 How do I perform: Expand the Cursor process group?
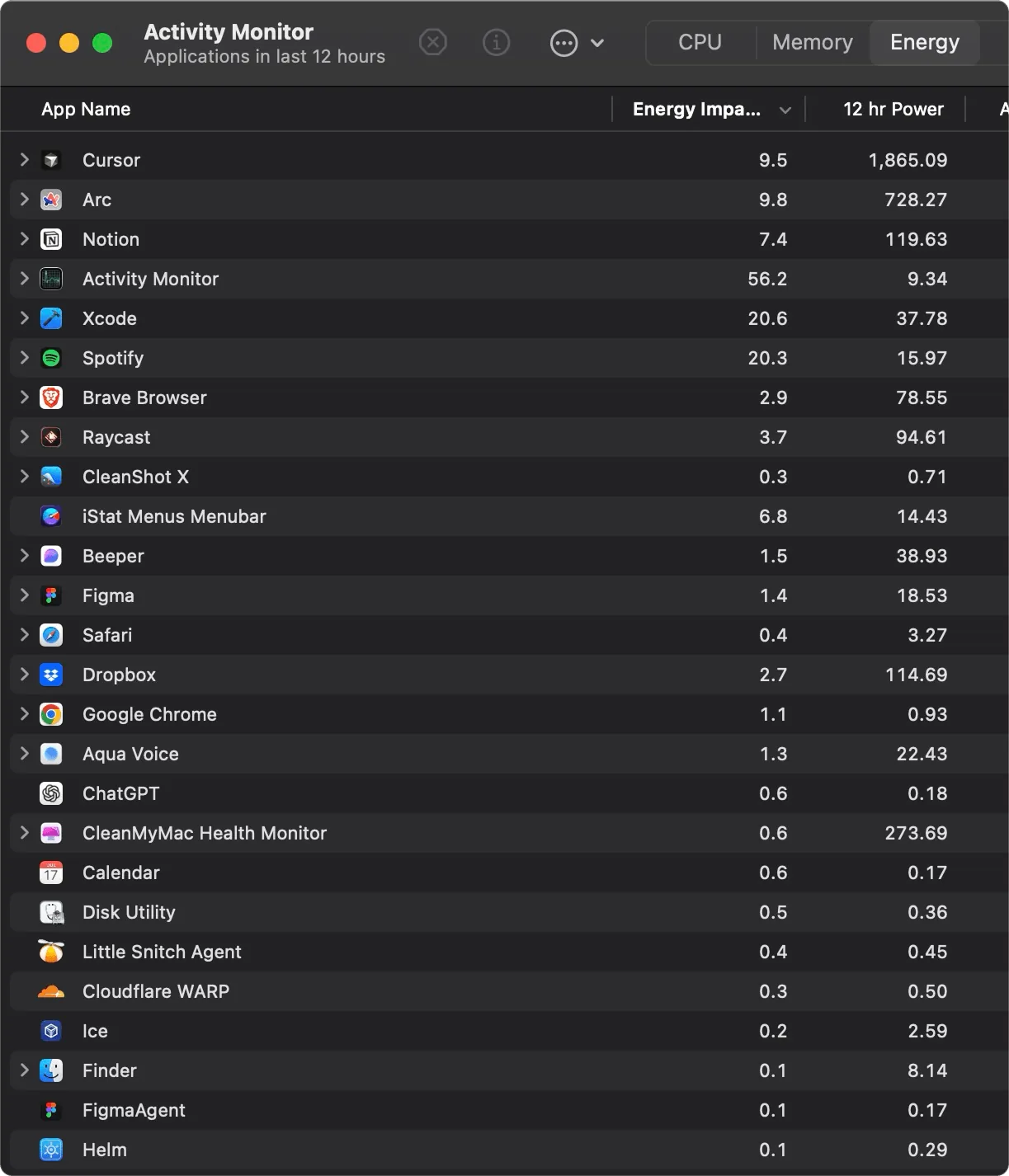click(24, 159)
